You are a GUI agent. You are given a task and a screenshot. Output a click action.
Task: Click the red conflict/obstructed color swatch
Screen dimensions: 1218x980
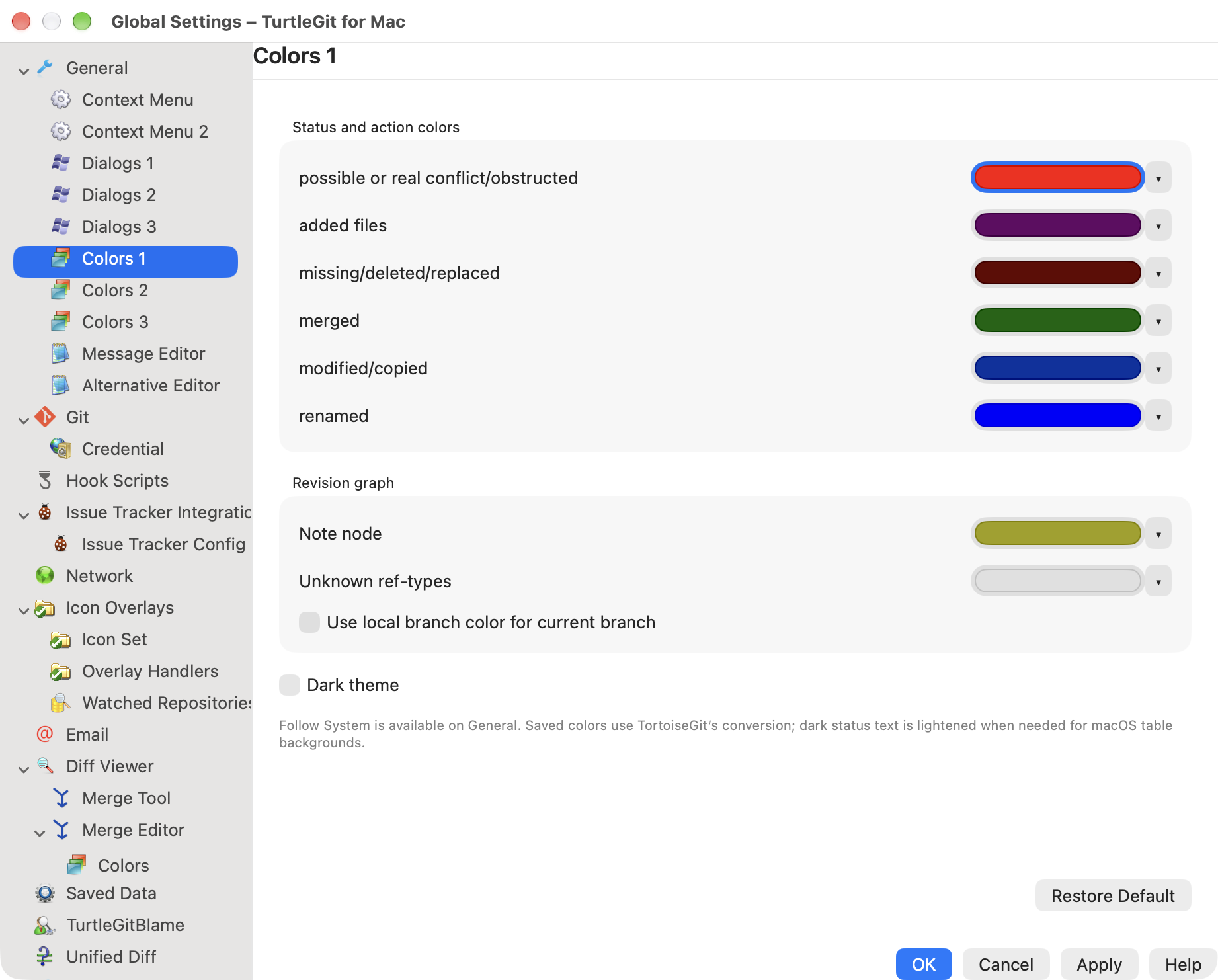[x=1057, y=177]
